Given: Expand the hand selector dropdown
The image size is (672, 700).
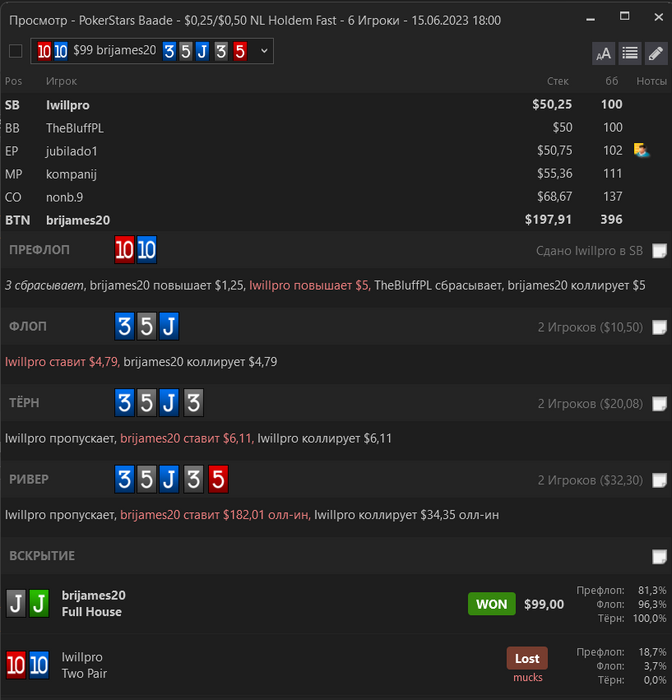Looking at the screenshot, I should 264,51.
